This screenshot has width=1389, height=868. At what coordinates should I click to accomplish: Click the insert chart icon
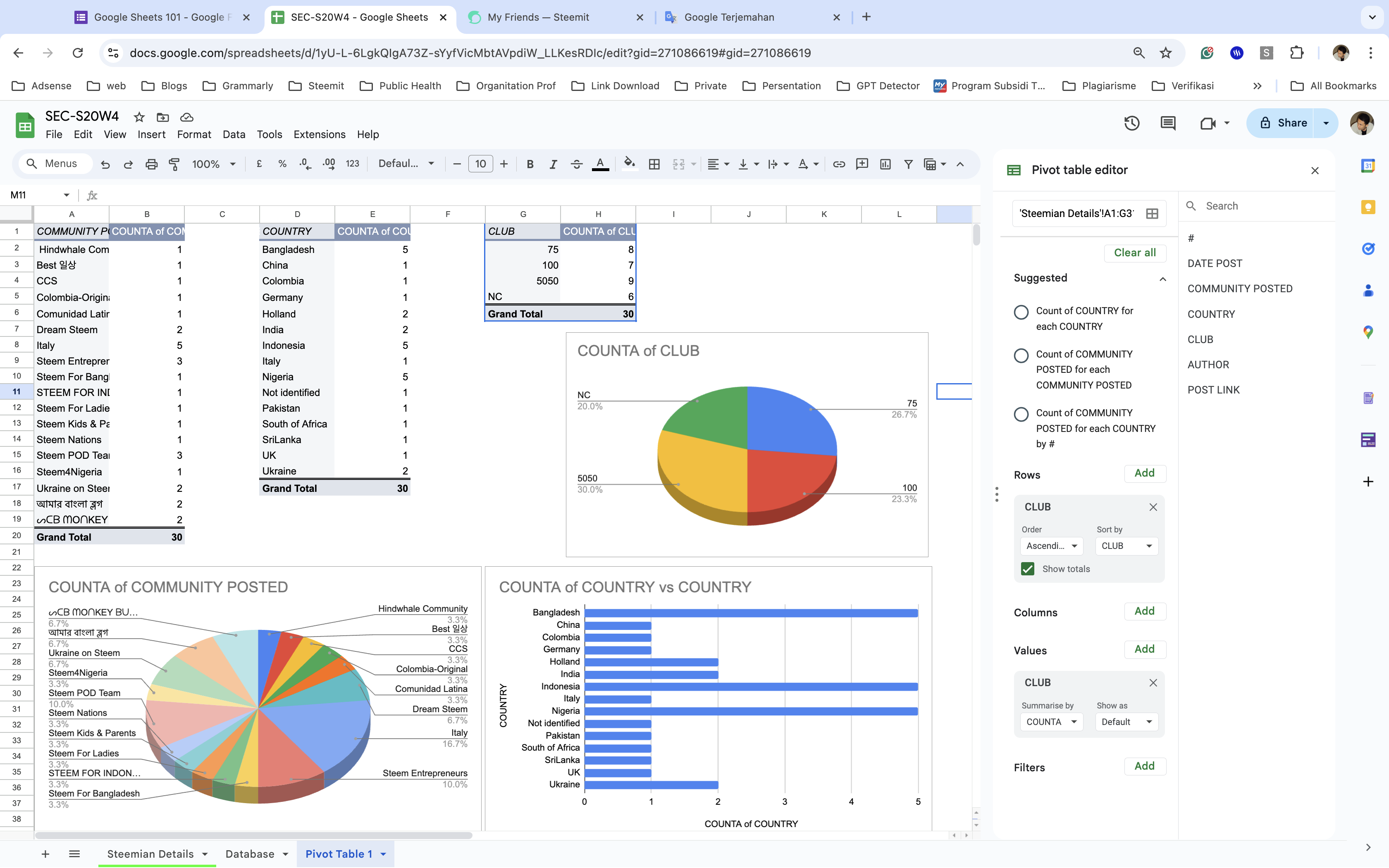885,164
